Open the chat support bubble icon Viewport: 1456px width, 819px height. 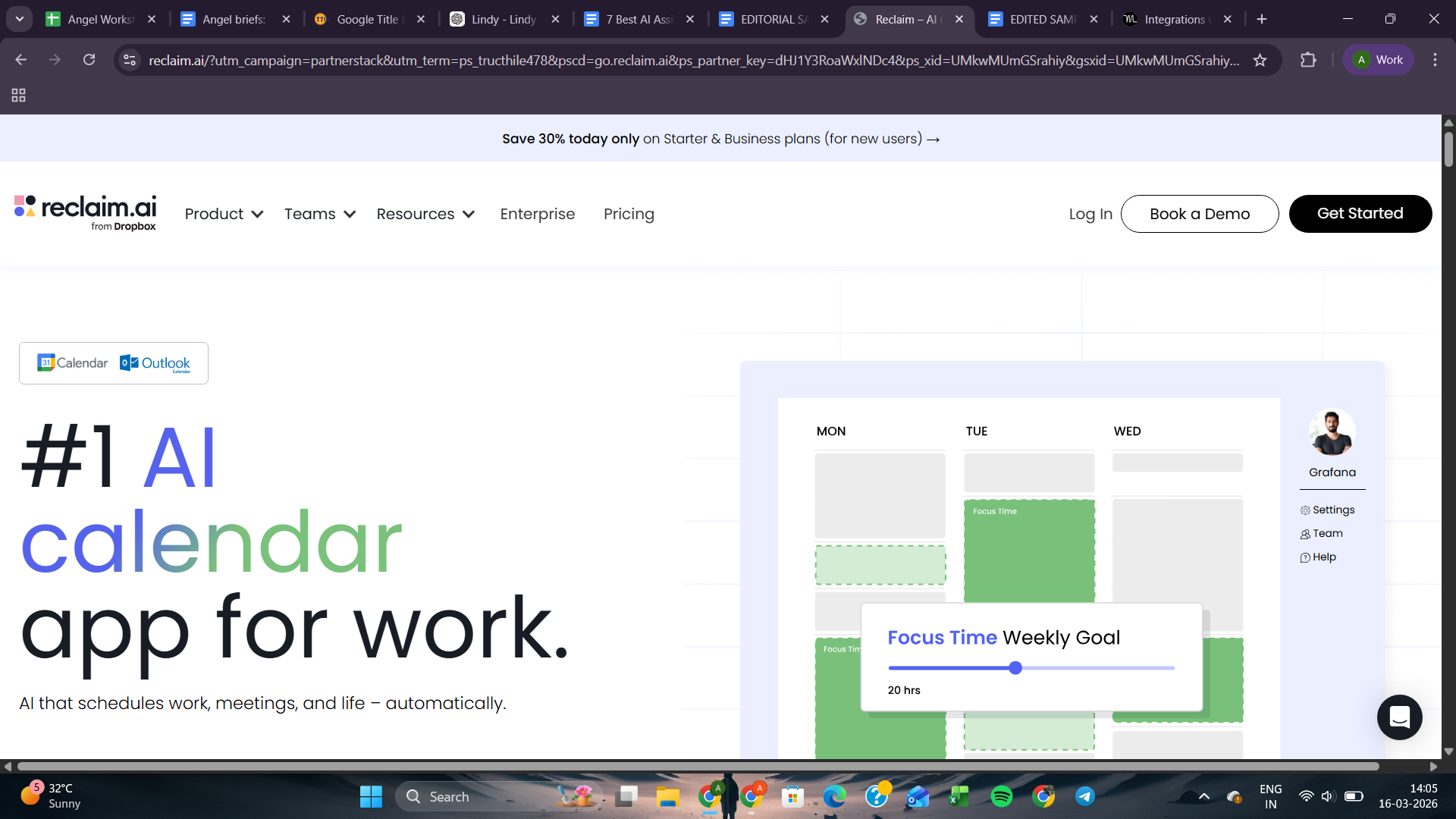tap(1399, 717)
